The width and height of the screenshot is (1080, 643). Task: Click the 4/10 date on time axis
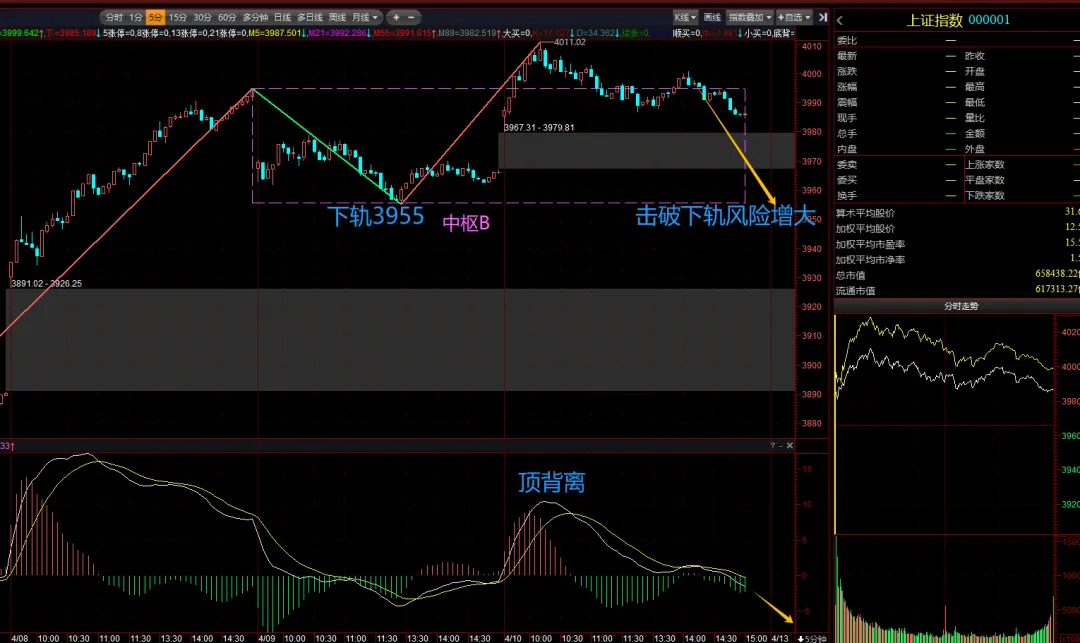512,639
